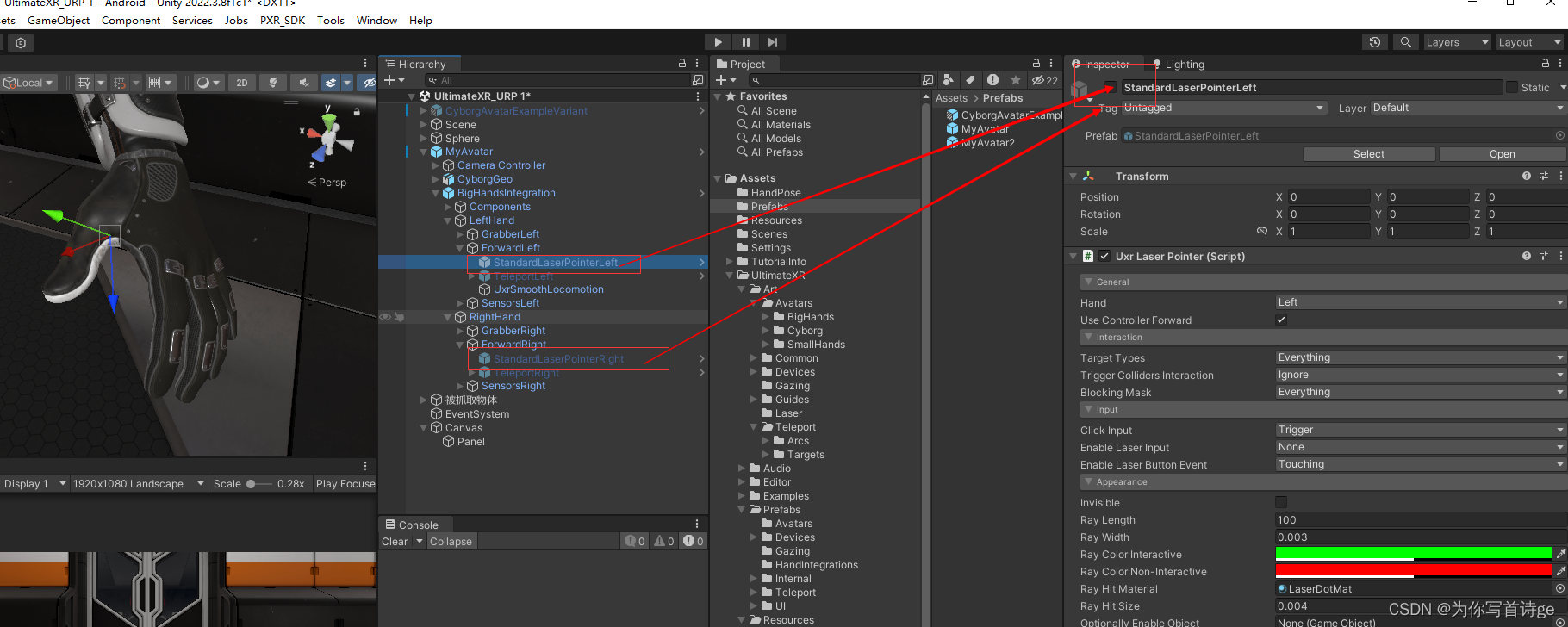
Task: Open the Tag Untagged dropdown
Action: tap(1223, 108)
